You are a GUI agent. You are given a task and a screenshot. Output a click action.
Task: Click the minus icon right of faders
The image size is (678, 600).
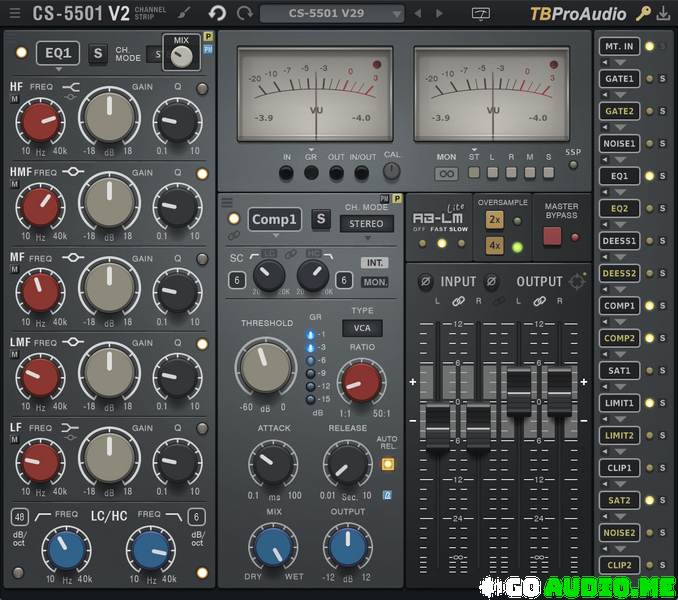pos(584,420)
